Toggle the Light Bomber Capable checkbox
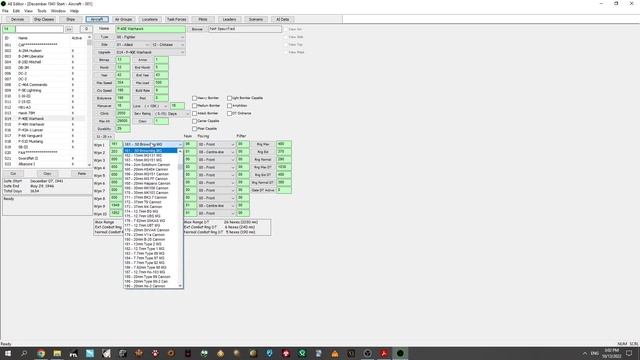 [229, 98]
